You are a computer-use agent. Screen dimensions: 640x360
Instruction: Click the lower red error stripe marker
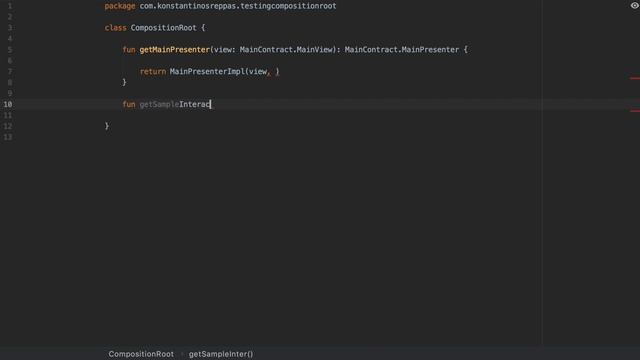(x=635, y=111)
